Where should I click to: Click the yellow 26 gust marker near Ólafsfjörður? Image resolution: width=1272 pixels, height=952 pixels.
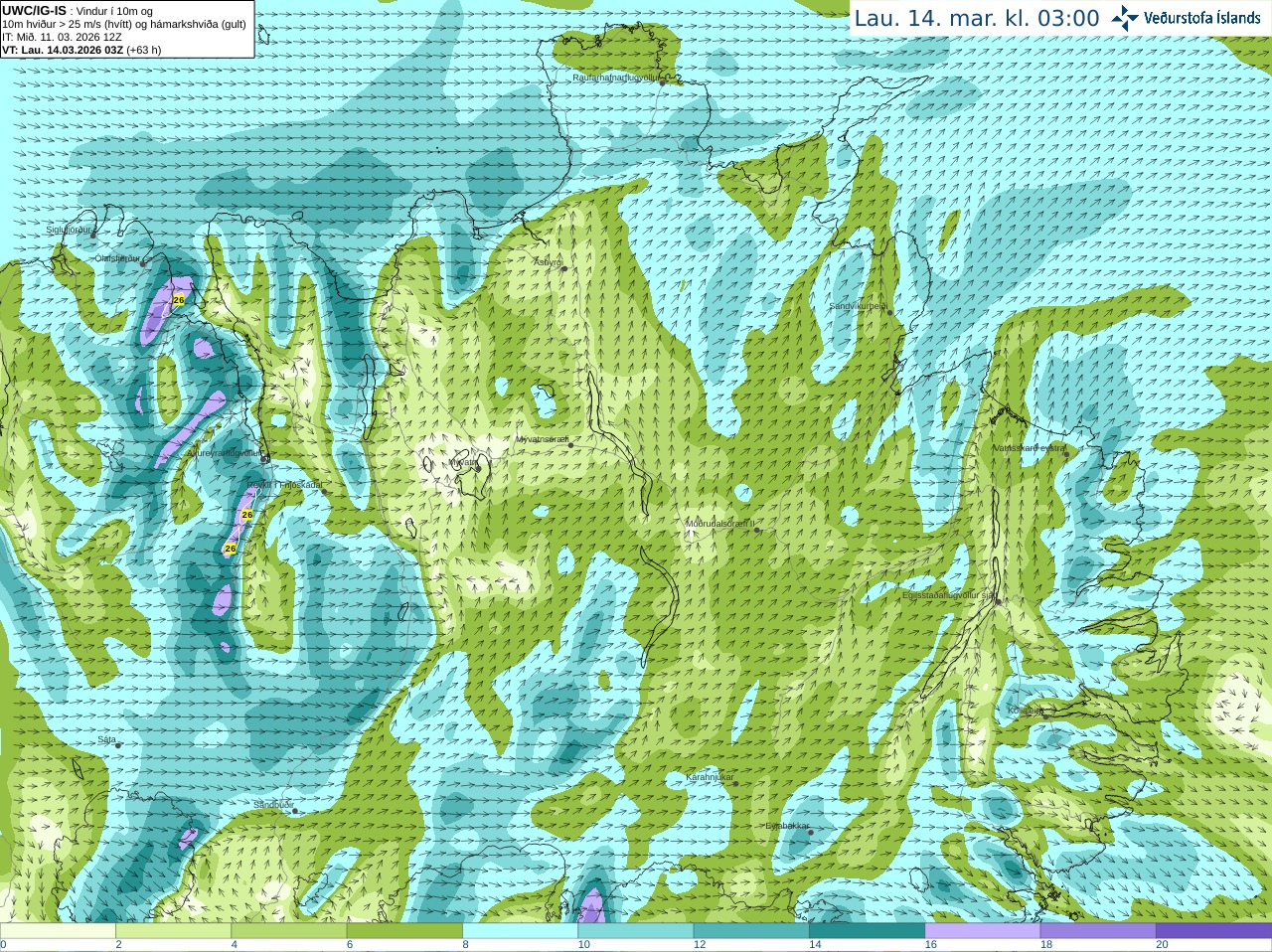[x=179, y=299]
